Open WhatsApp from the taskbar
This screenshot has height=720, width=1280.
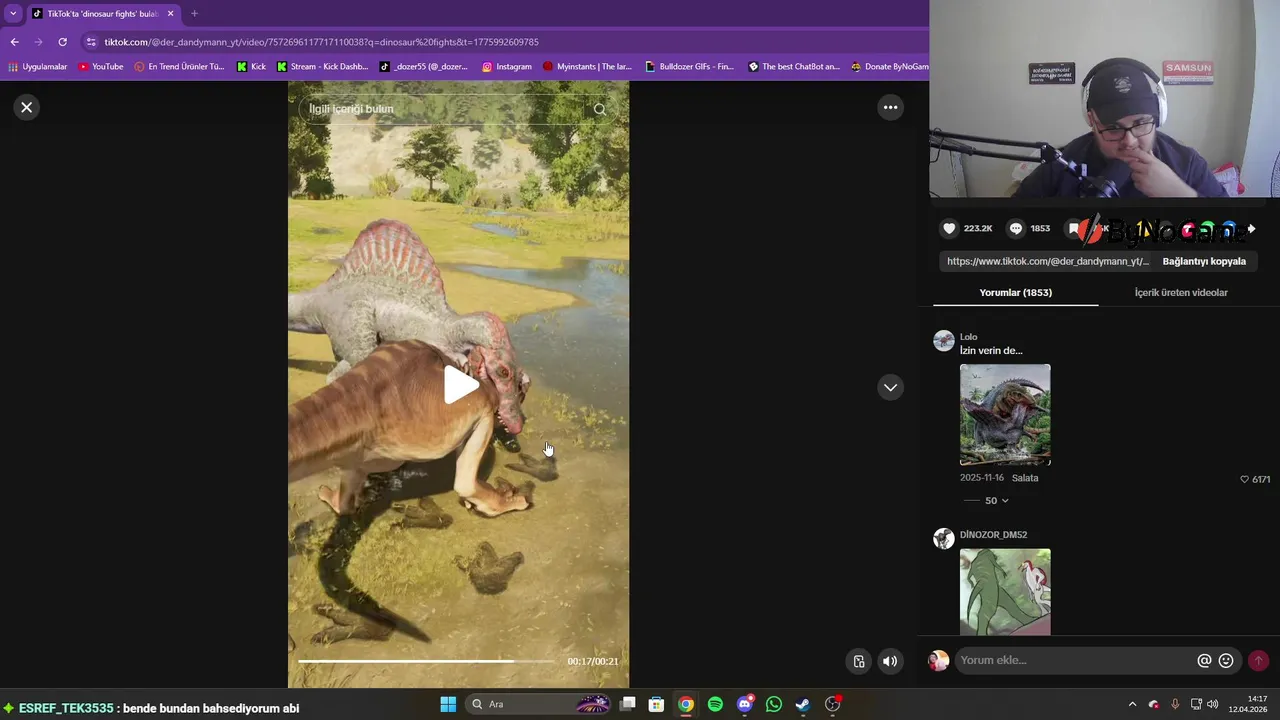(773, 704)
